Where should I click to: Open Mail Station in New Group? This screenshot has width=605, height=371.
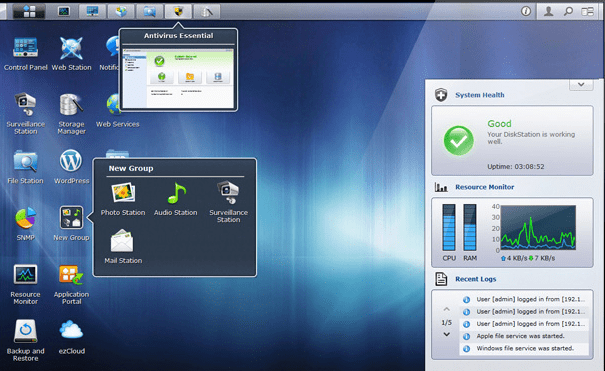click(123, 247)
